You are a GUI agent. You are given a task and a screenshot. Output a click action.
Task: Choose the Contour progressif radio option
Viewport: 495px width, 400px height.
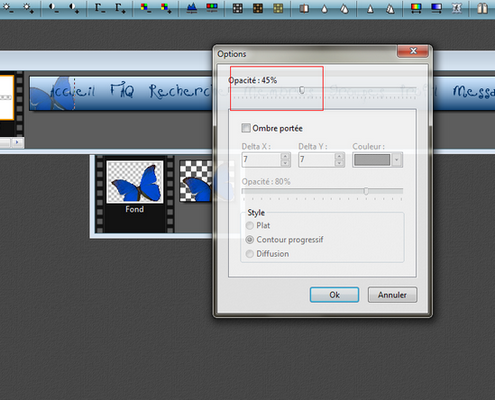click(250, 240)
